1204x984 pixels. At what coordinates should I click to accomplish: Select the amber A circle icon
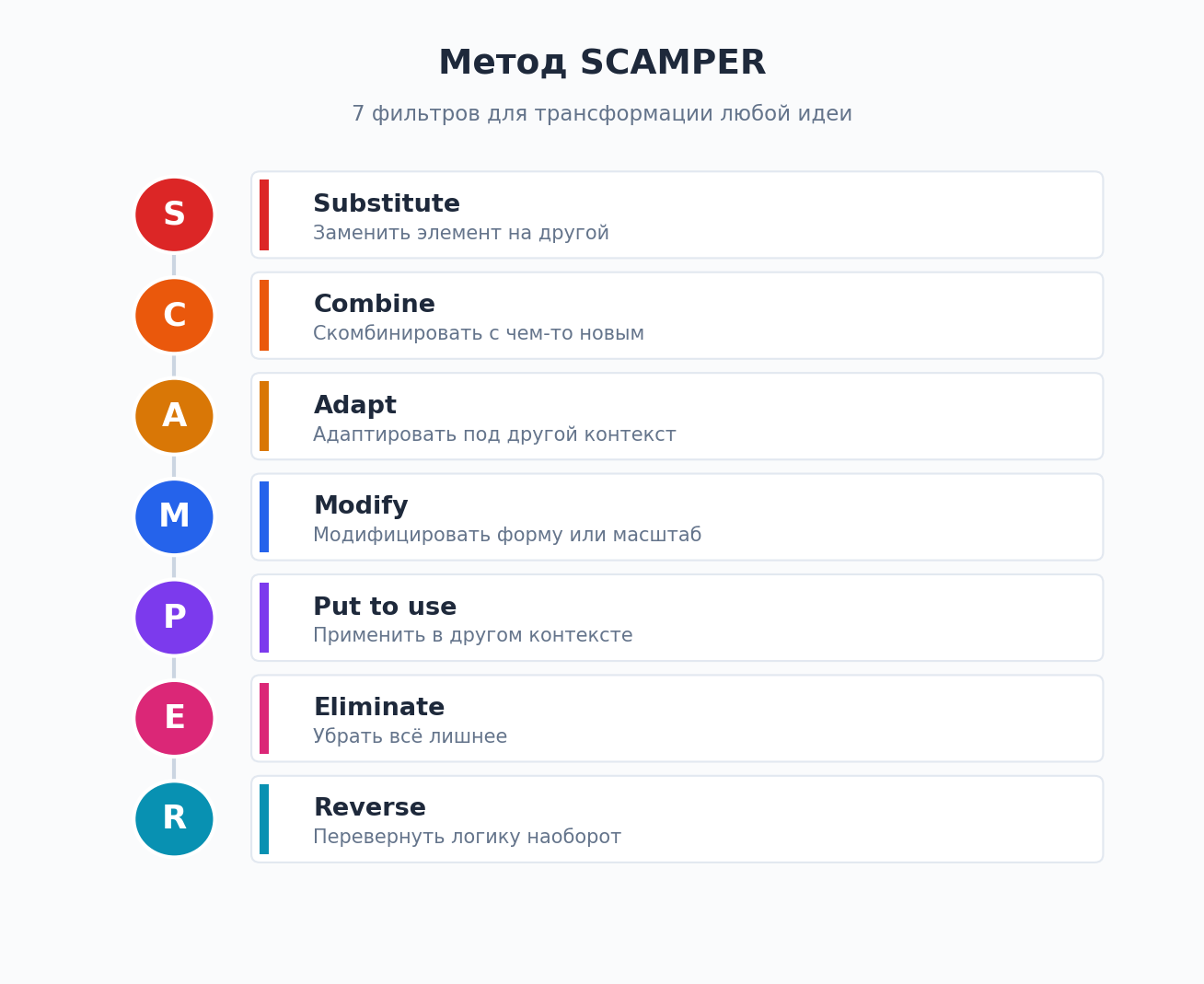[x=174, y=416]
